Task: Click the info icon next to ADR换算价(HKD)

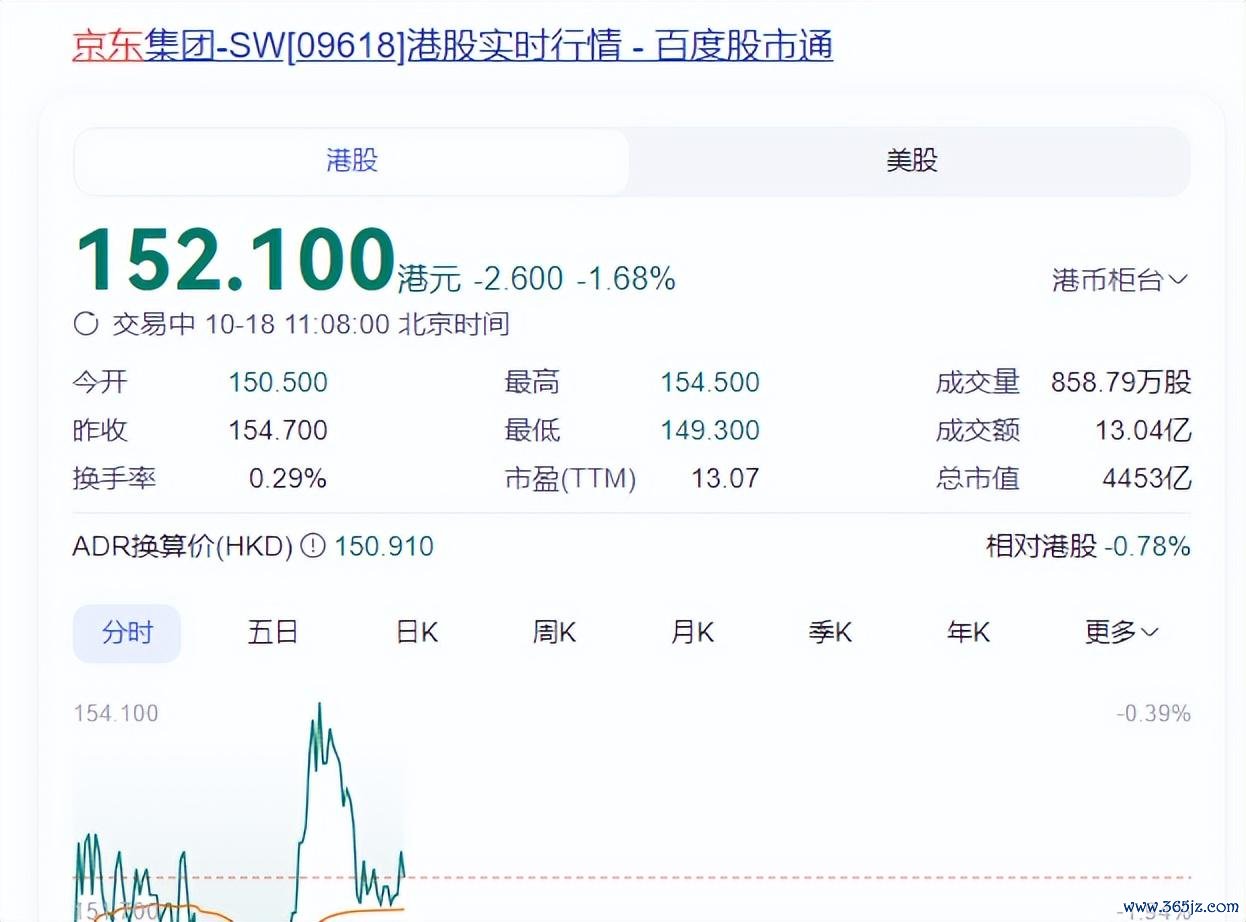Action: [x=313, y=546]
